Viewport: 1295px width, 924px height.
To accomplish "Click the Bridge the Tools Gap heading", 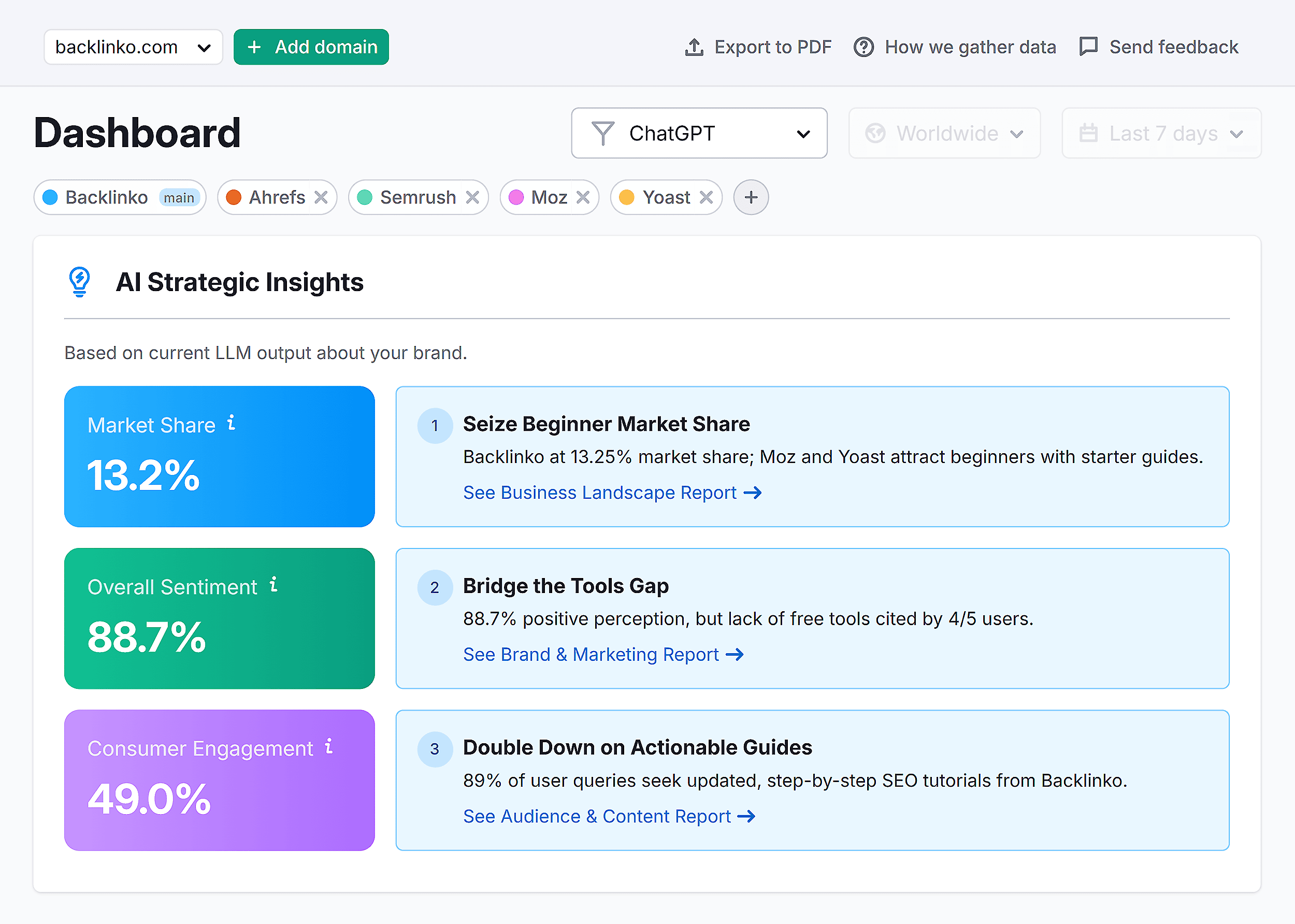I will 566,586.
